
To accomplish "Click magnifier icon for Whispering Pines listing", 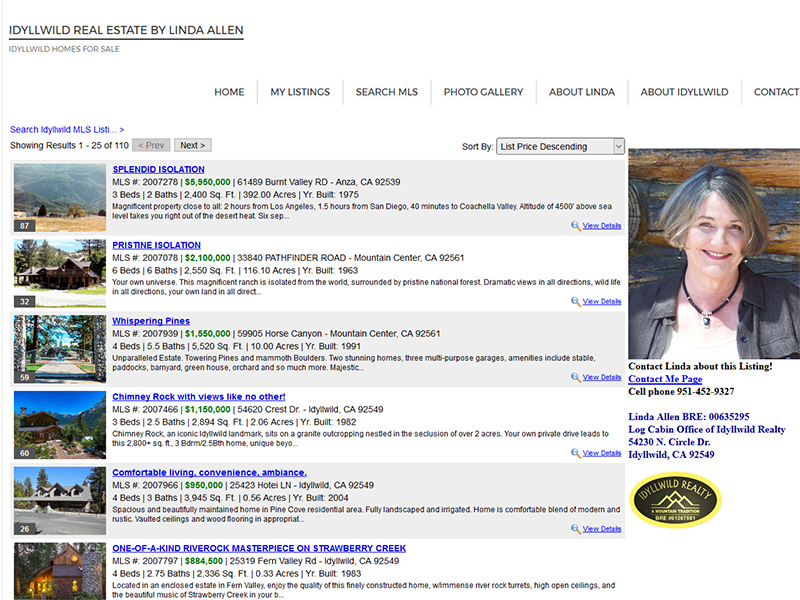I will pos(576,378).
